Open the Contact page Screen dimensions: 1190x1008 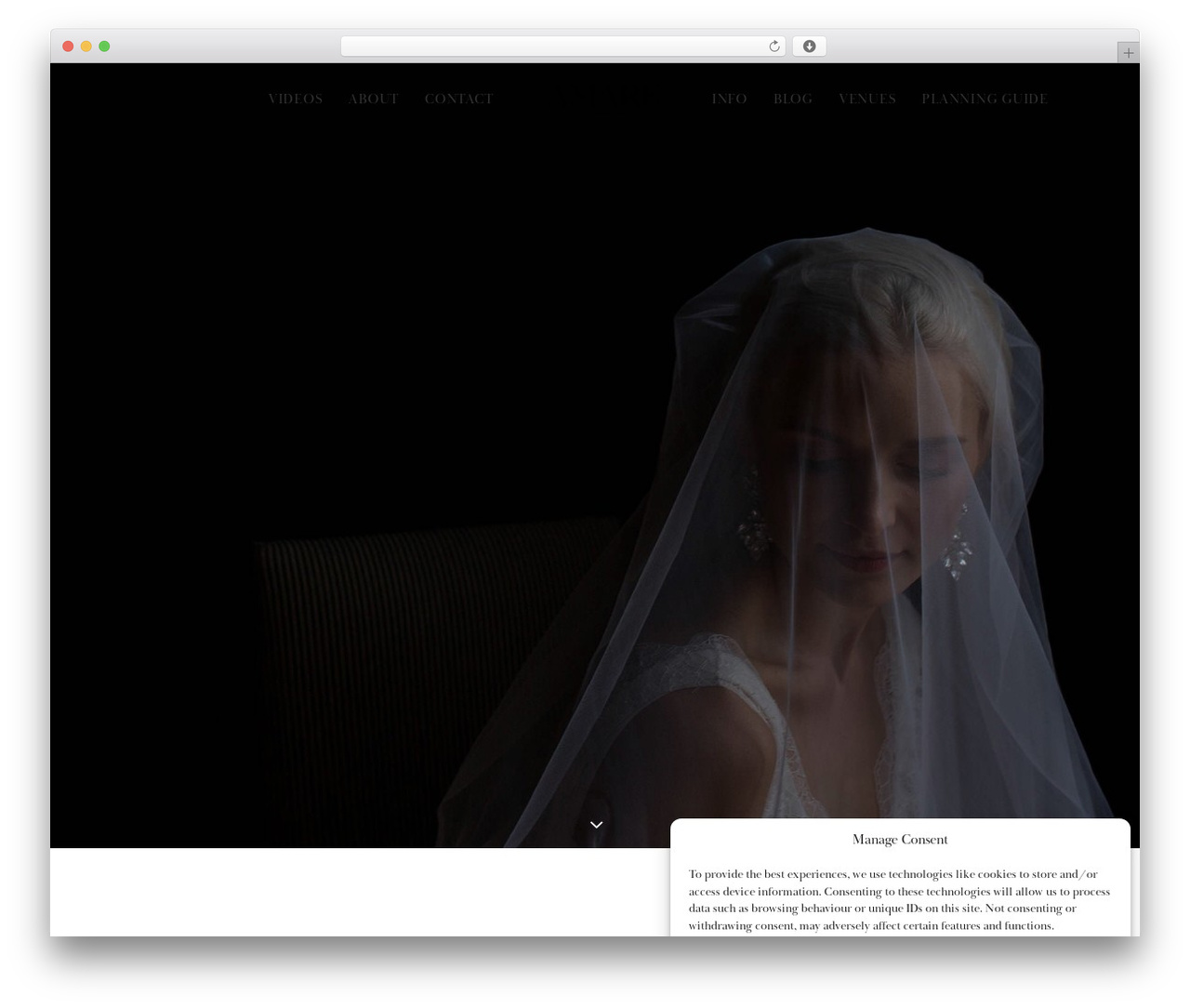(x=458, y=99)
